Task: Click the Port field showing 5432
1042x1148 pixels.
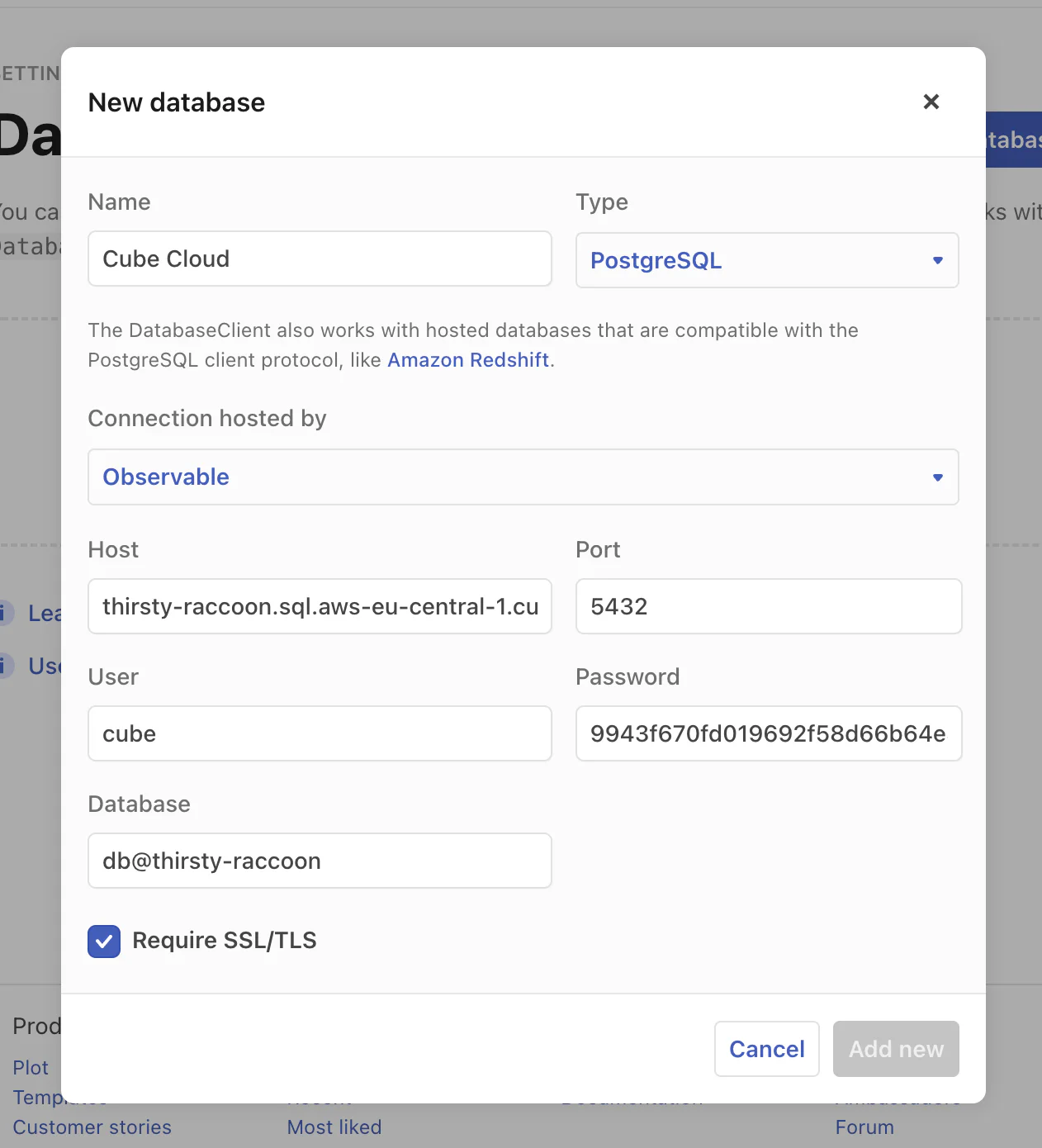Action: click(768, 606)
